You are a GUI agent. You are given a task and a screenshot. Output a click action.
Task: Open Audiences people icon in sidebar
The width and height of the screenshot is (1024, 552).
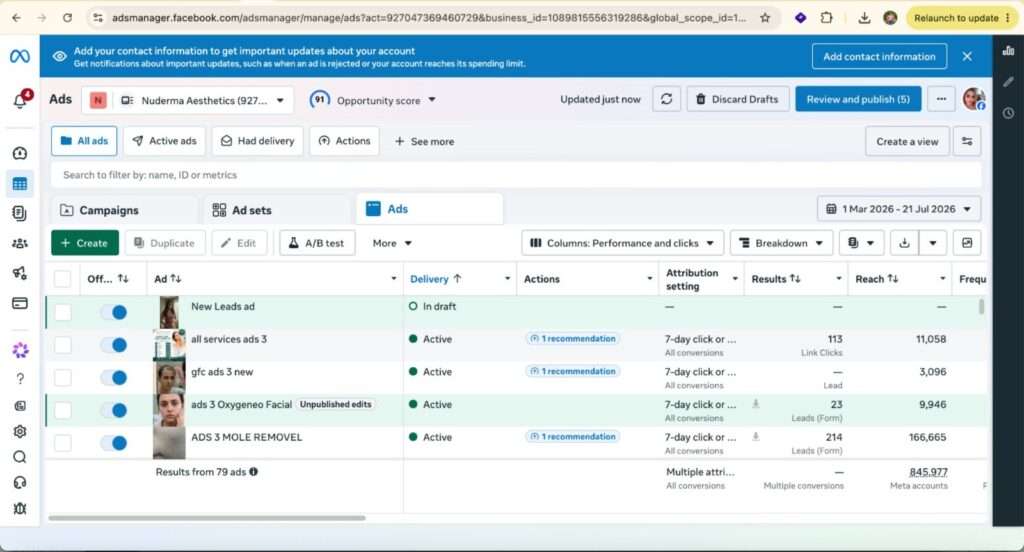[x=20, y=243]
